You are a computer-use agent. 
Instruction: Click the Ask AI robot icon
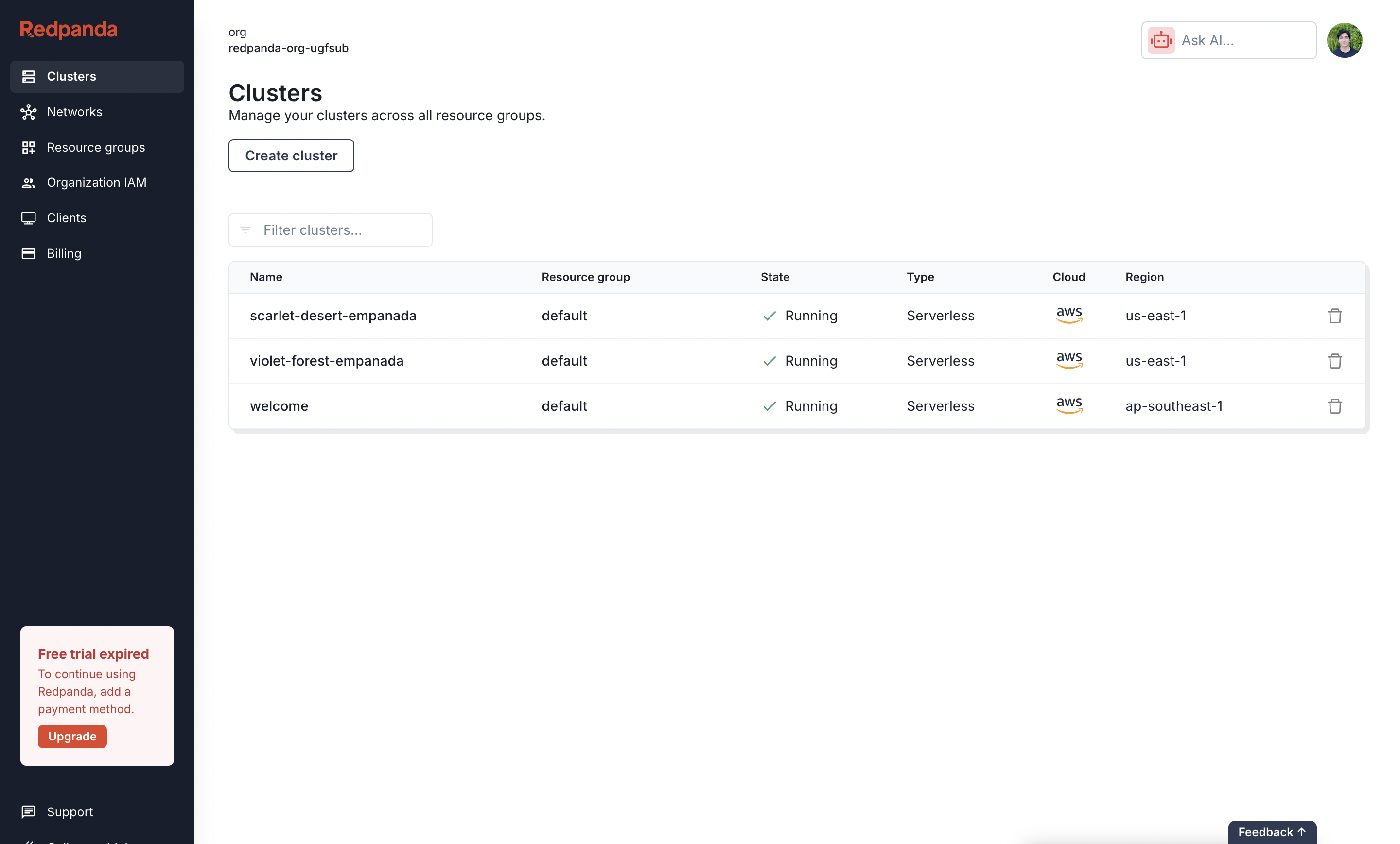tap(1162, 40)
